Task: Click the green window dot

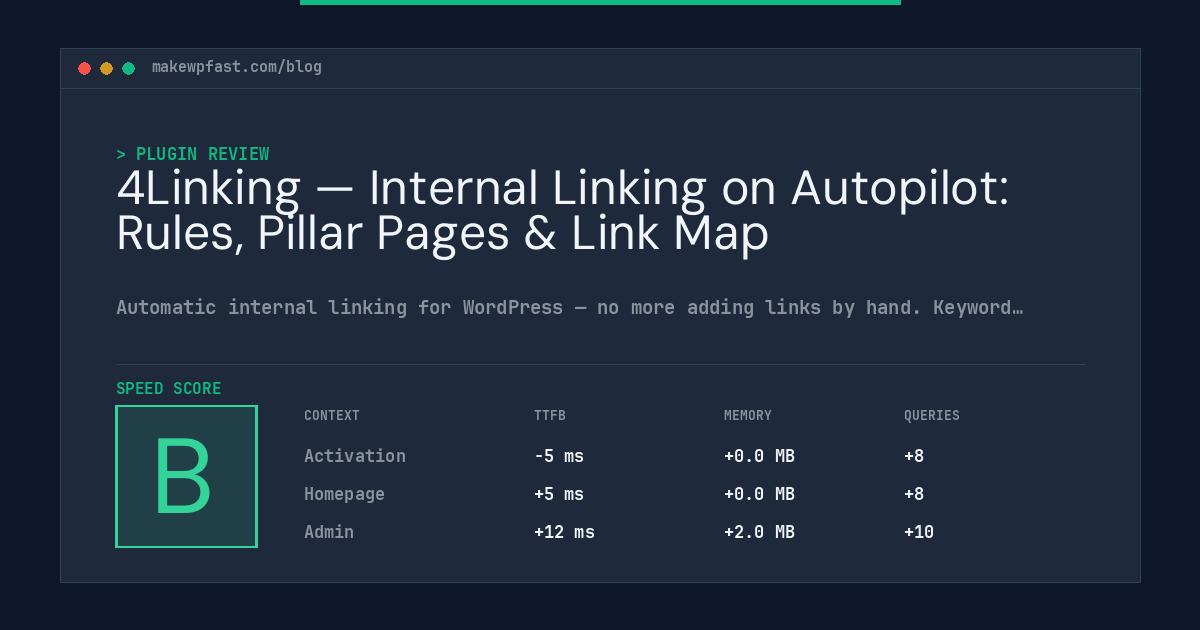Action: coord(128,68)
